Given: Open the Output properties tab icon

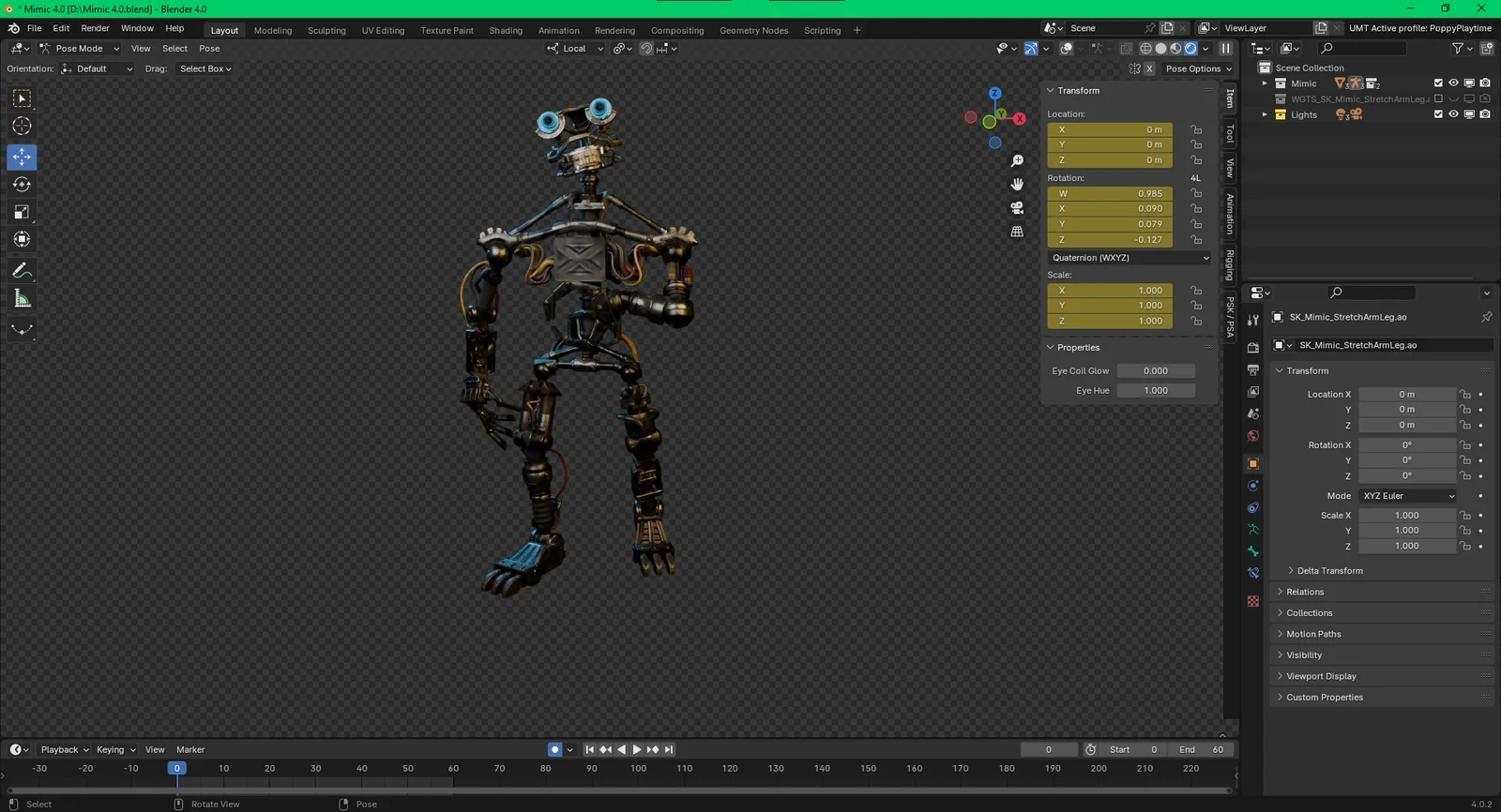Looking at the screenshot, I should (1253, 369).
